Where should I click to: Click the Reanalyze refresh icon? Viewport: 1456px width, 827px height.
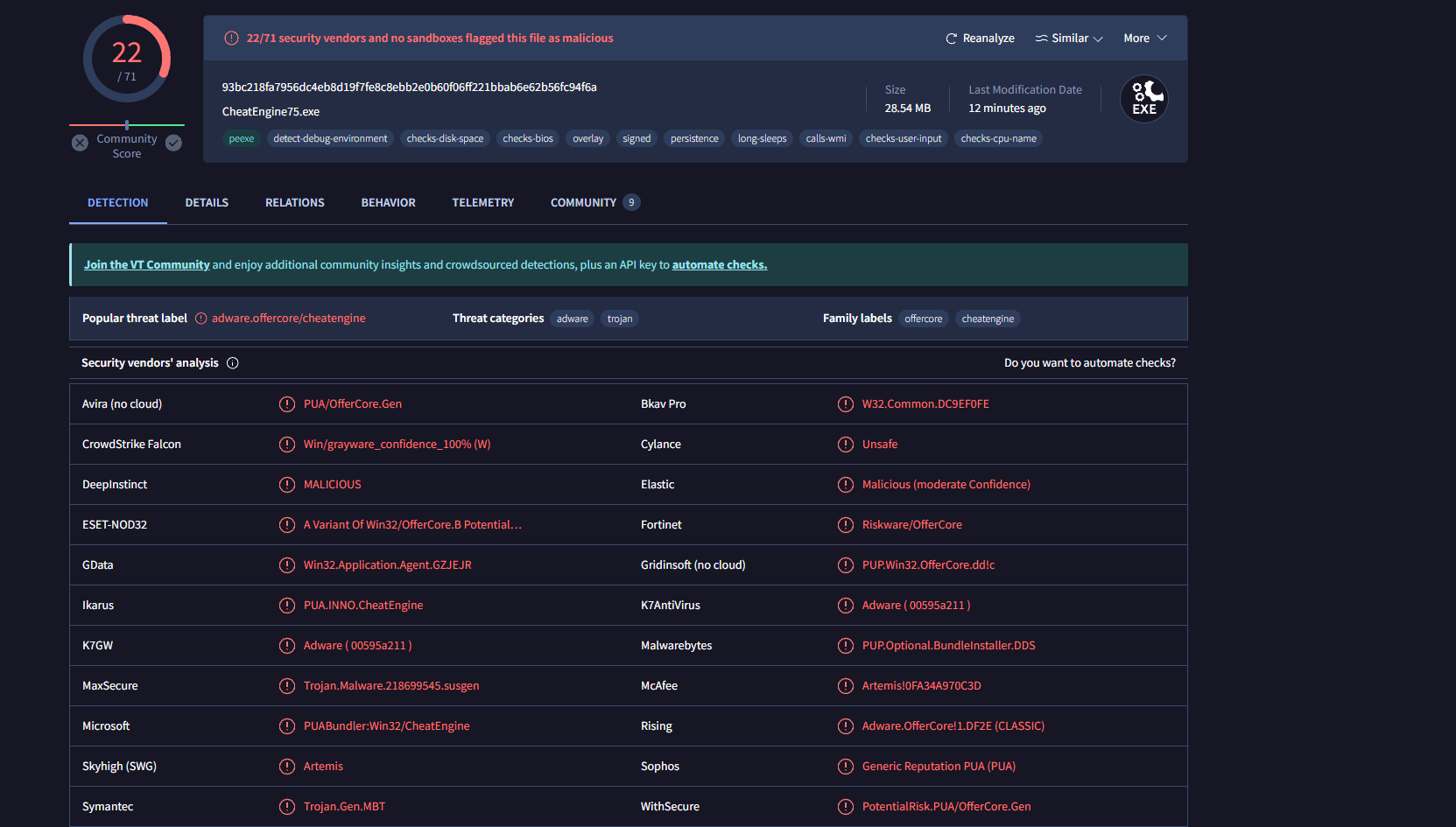(x=951, y=39)
